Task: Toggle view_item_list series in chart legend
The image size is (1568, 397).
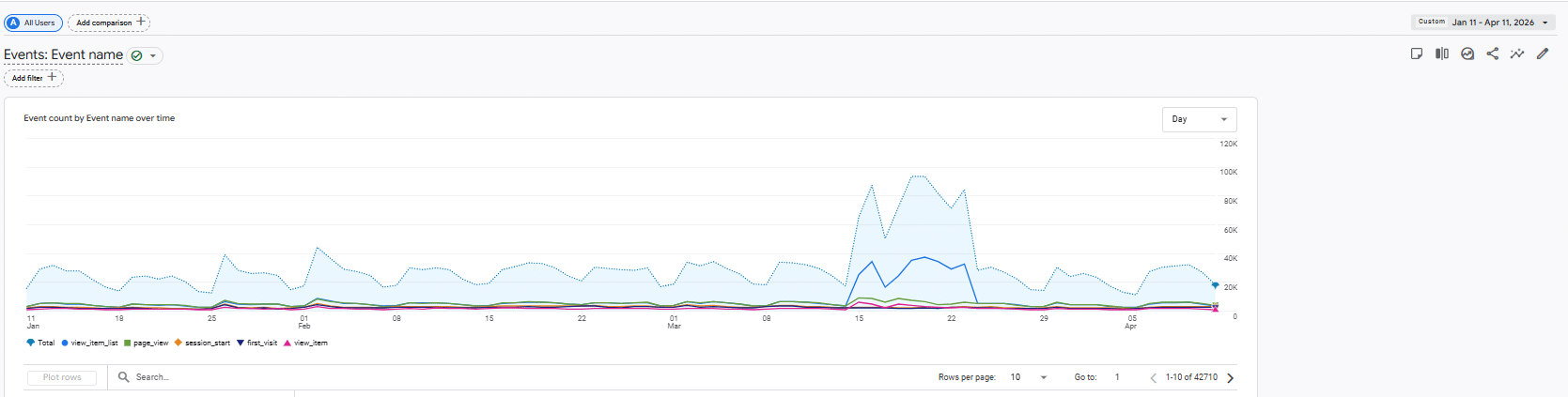Action: 90,343
